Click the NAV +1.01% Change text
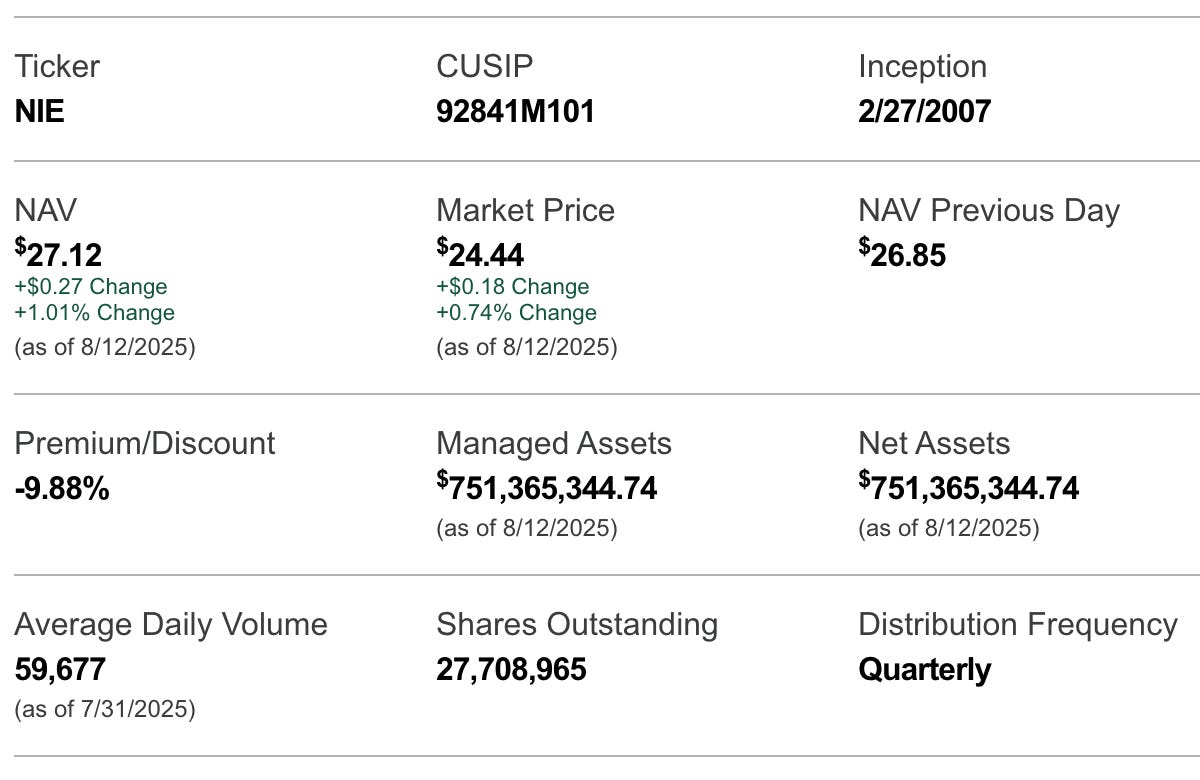 pyautogui.click(x=95, y=313)
